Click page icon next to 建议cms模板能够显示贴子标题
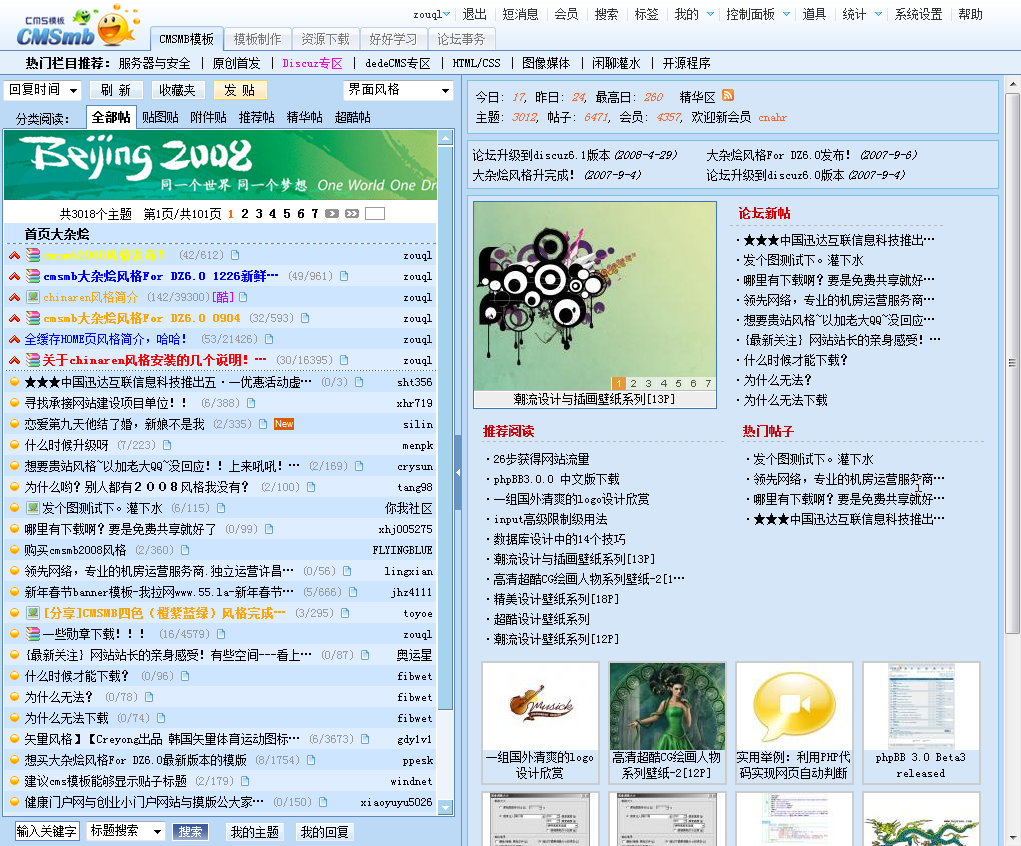The height and width of the screenshot is (846, 1021). point(245,781)
